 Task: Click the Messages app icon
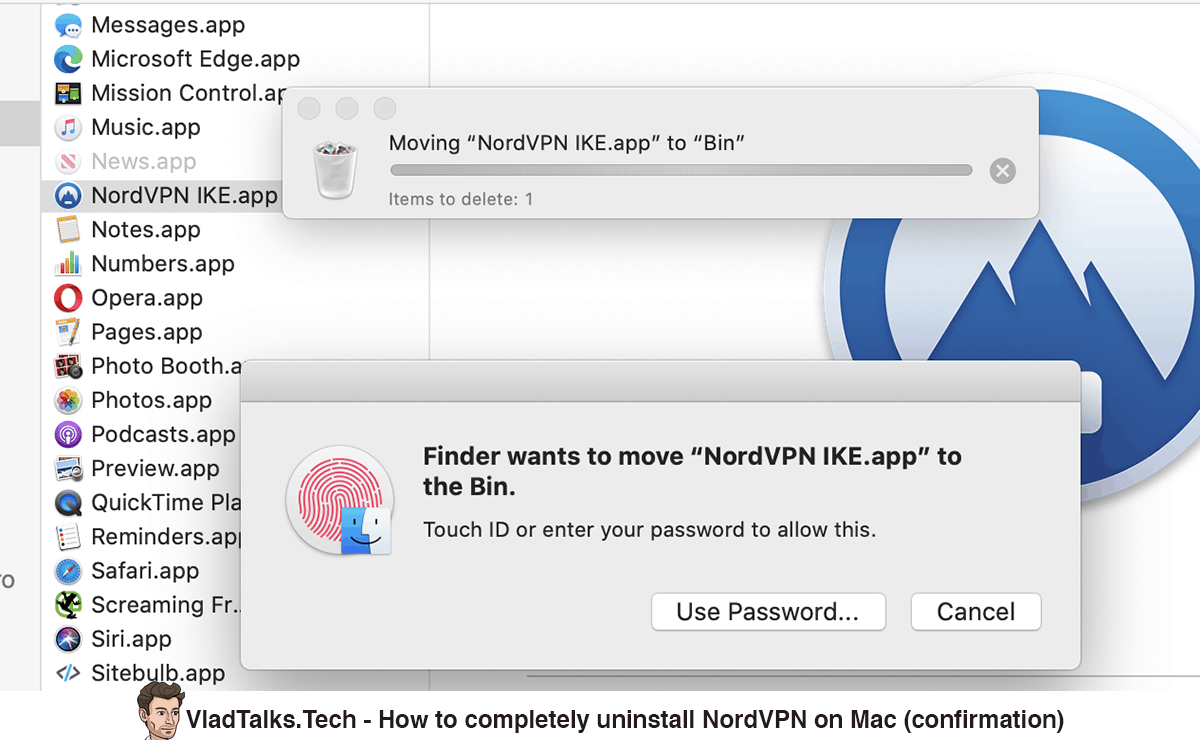(x=68, y=25)
